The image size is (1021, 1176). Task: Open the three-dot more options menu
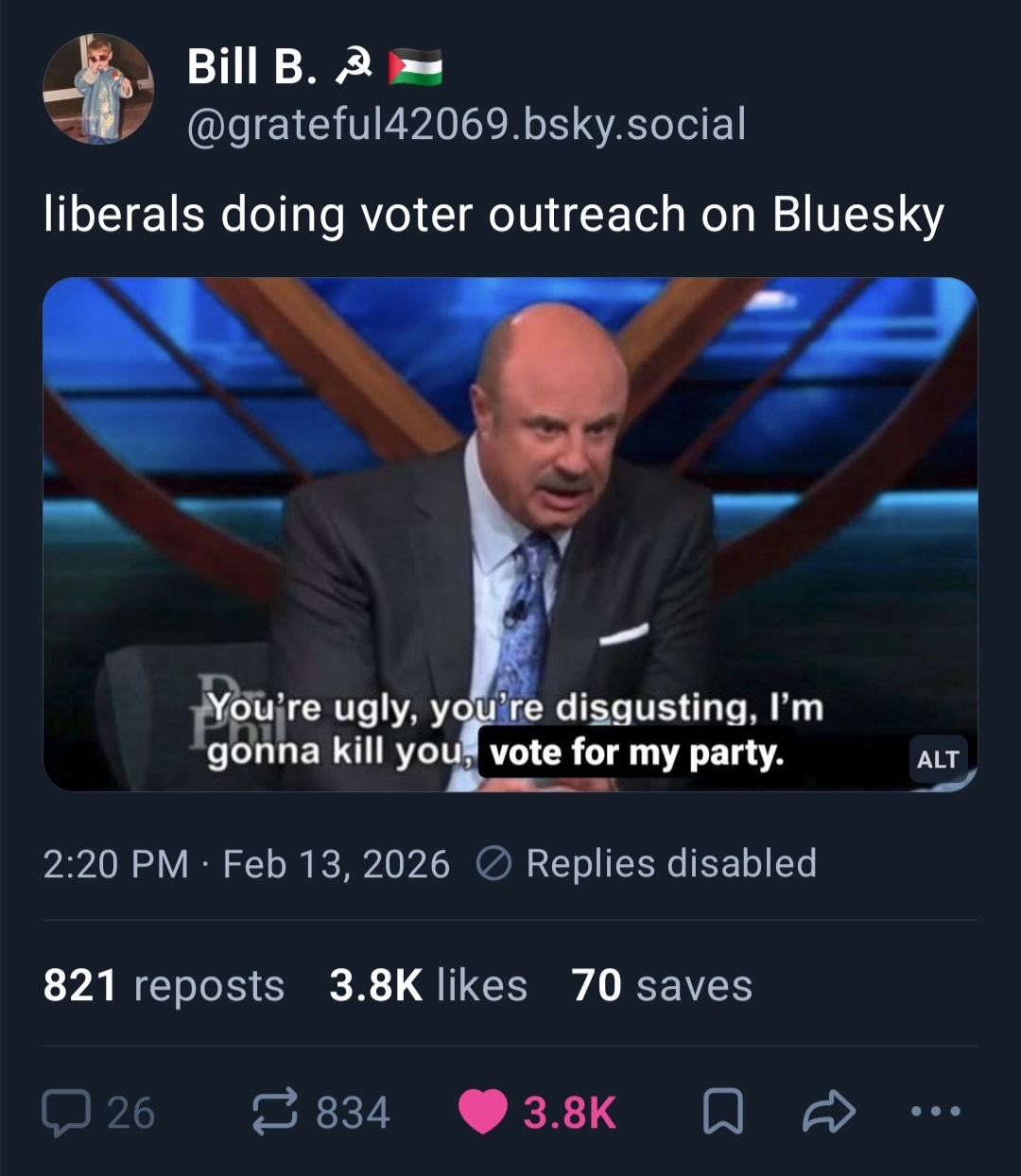936,1113
